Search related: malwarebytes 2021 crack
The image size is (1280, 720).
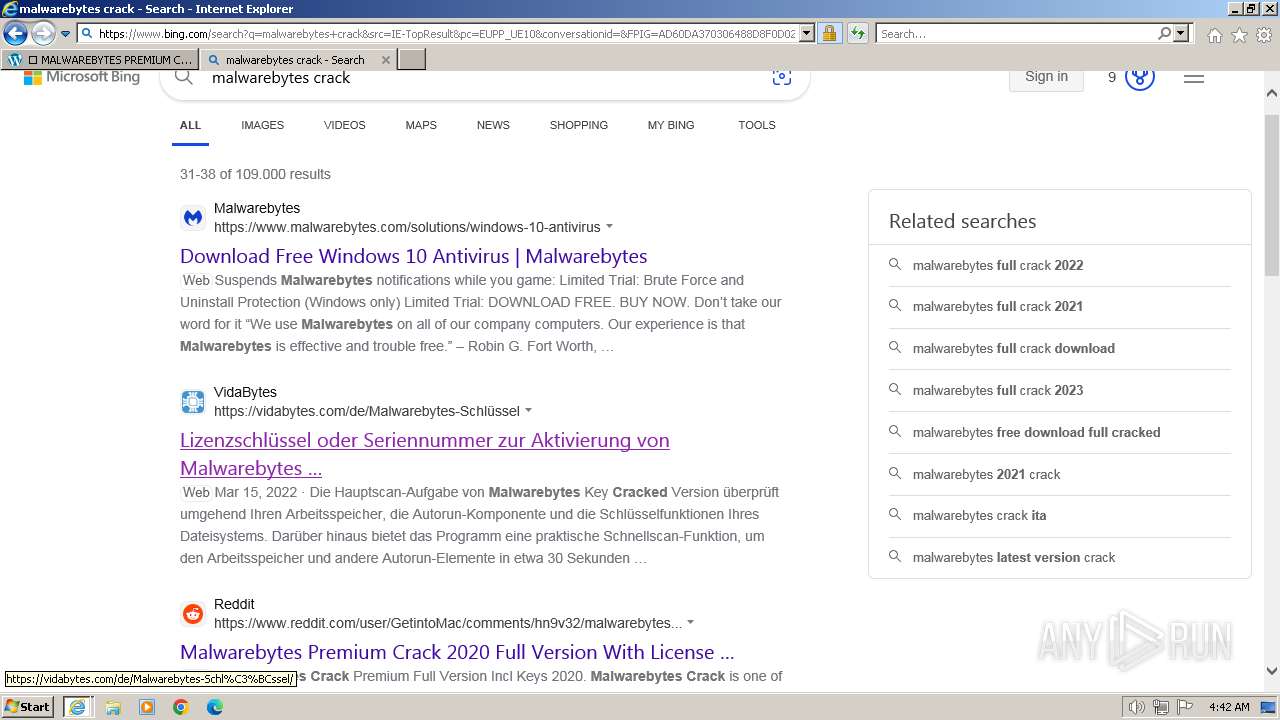[1060, 474]
